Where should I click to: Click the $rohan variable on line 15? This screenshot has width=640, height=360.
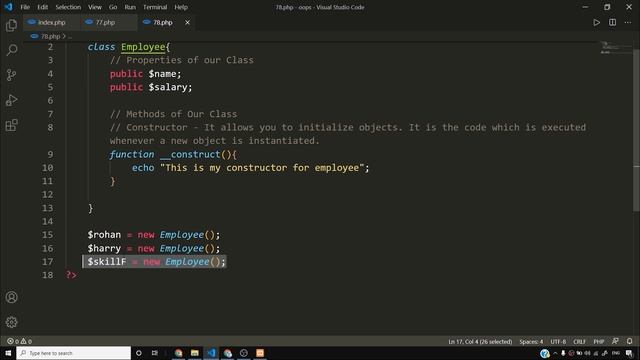click(104, 235)
